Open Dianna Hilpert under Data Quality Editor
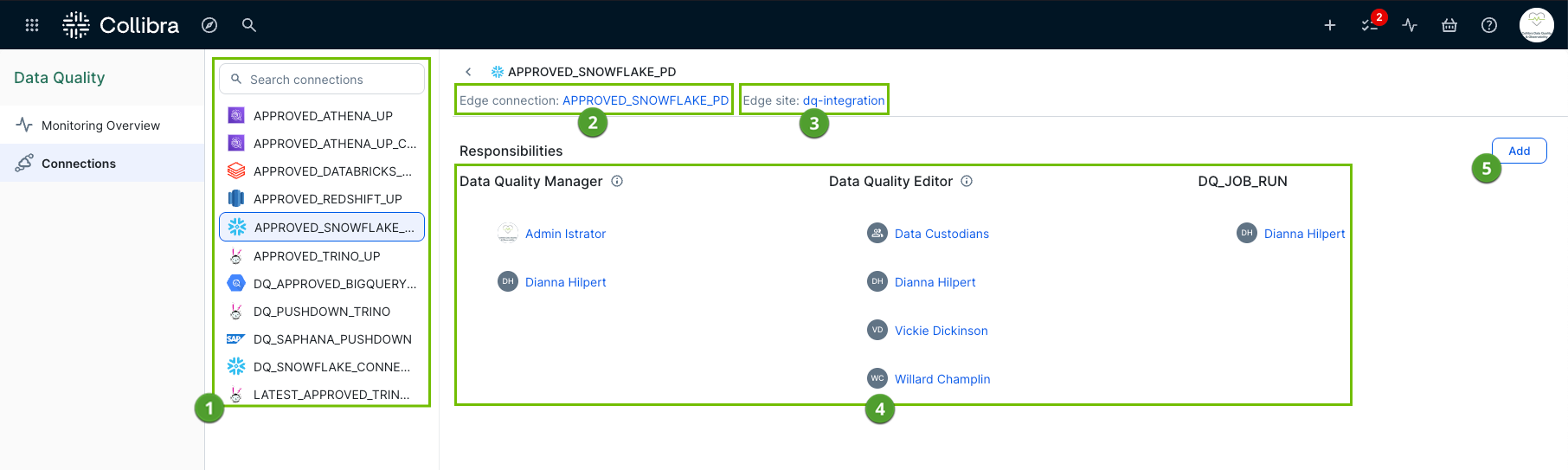The height and width of the screenshot is (470, 1568). click(x=935, y=282)
